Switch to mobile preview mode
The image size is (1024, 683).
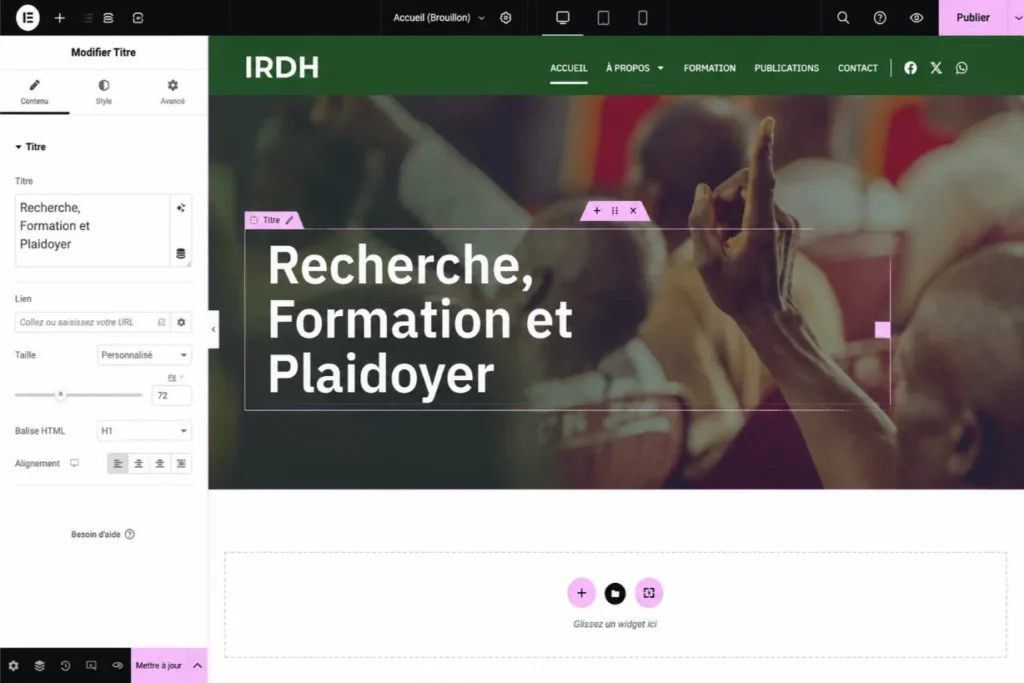[x=643, y=18]
